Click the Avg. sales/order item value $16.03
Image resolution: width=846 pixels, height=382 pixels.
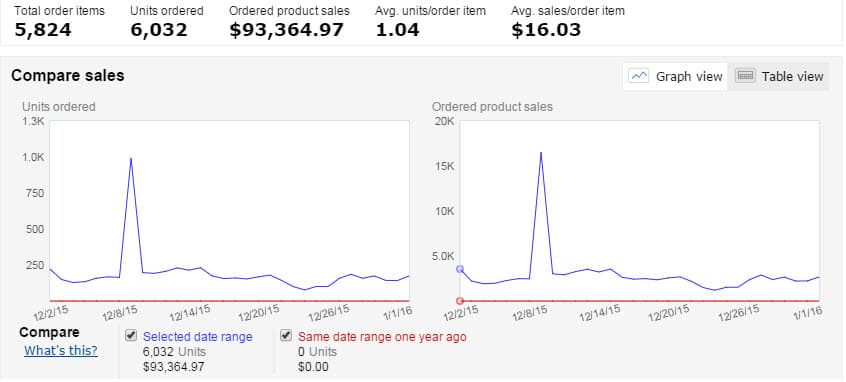[x=546, y=30]
